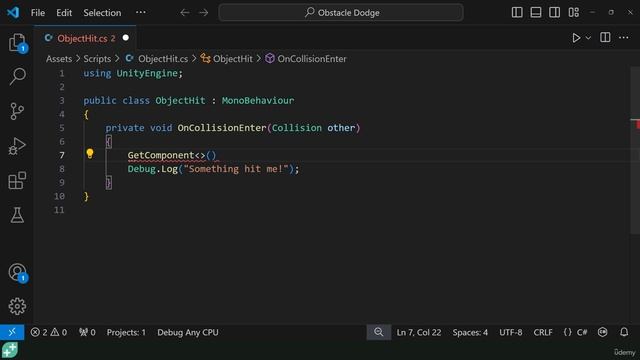Image resolution: width=640 pixels, height=360 pixels.
Task: Click OnCollisionEnter in the method signature
Action: pos(222,128)
